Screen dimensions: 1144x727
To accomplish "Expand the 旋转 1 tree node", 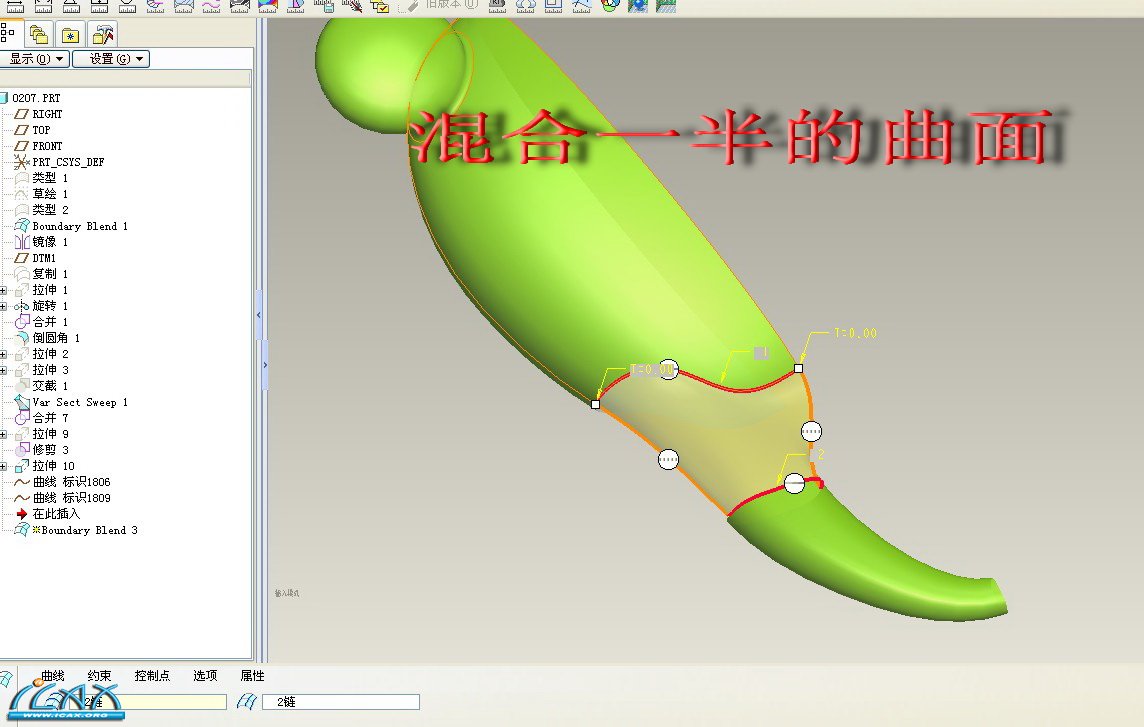I will 4,306.
